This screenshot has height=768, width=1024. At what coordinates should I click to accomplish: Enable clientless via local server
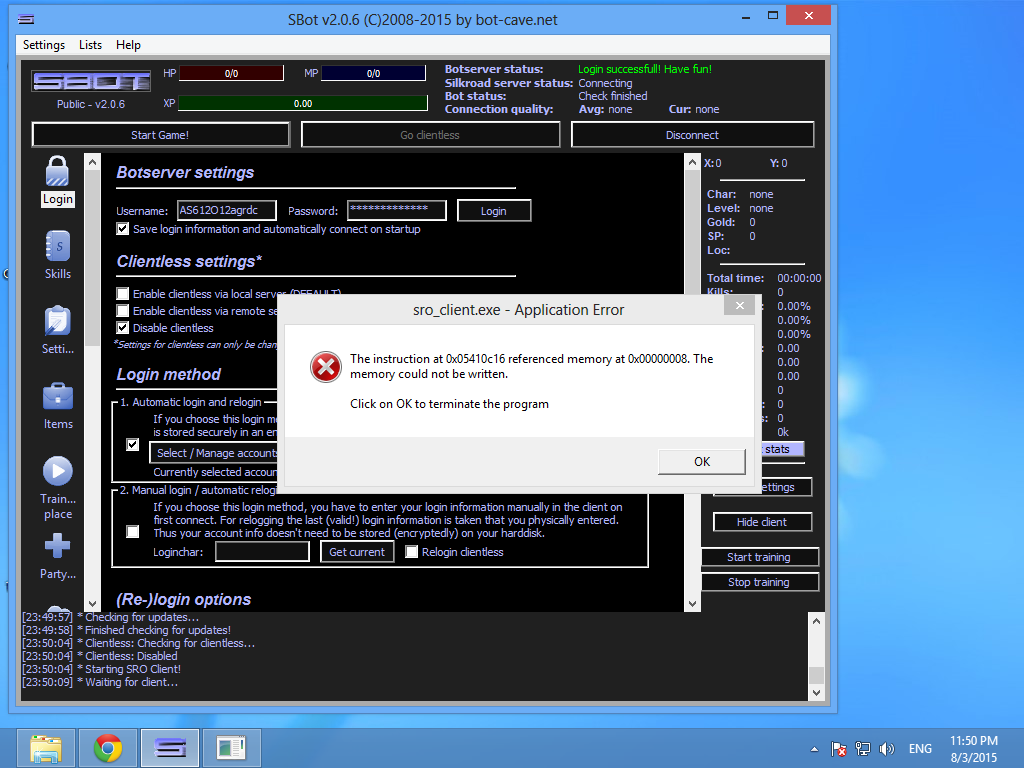(123, 294)
